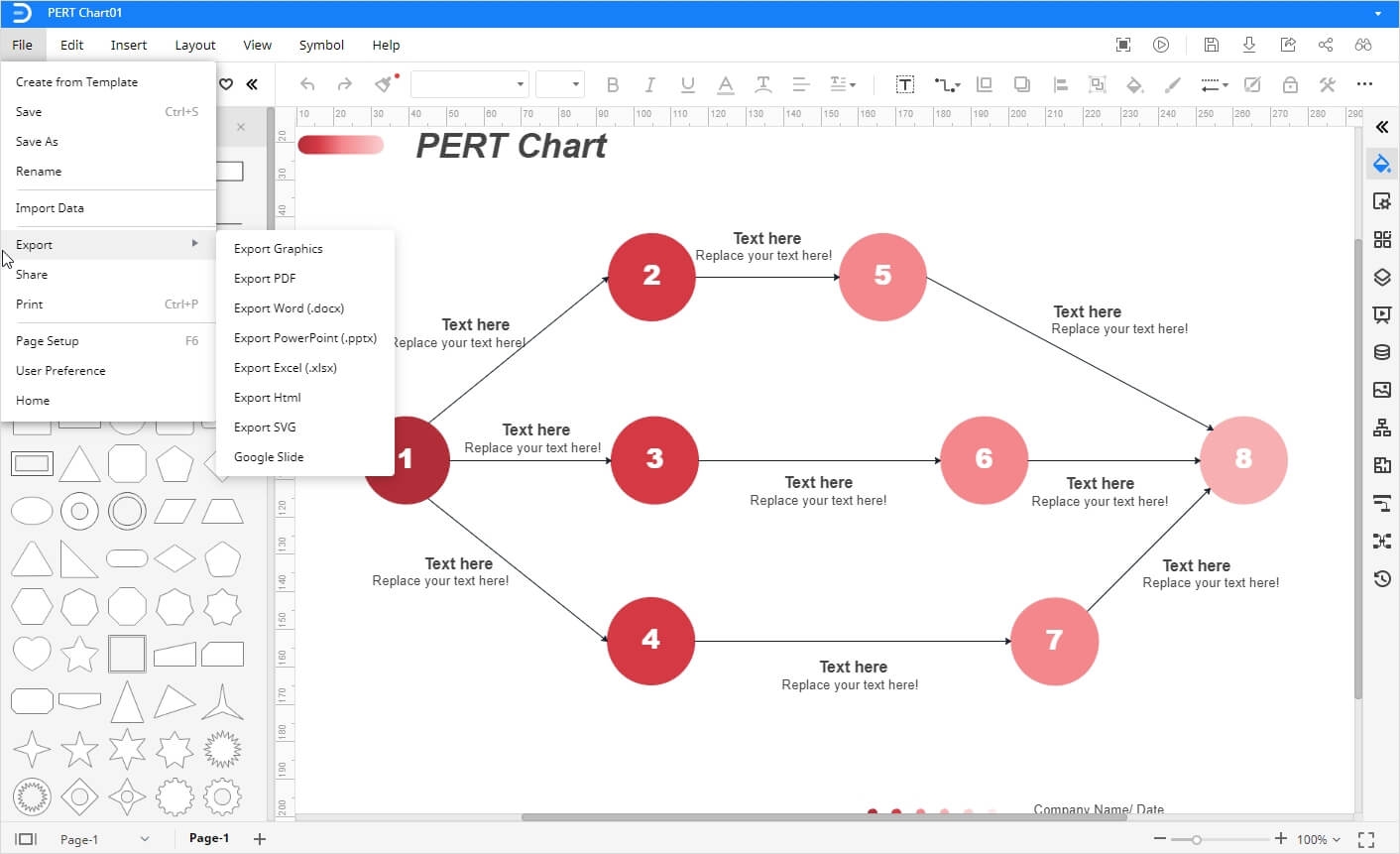Click the Presentation icon in the right sidebar
Image resolution: width=1400 pixels, height=854 pixels.
pos(1381,314)
